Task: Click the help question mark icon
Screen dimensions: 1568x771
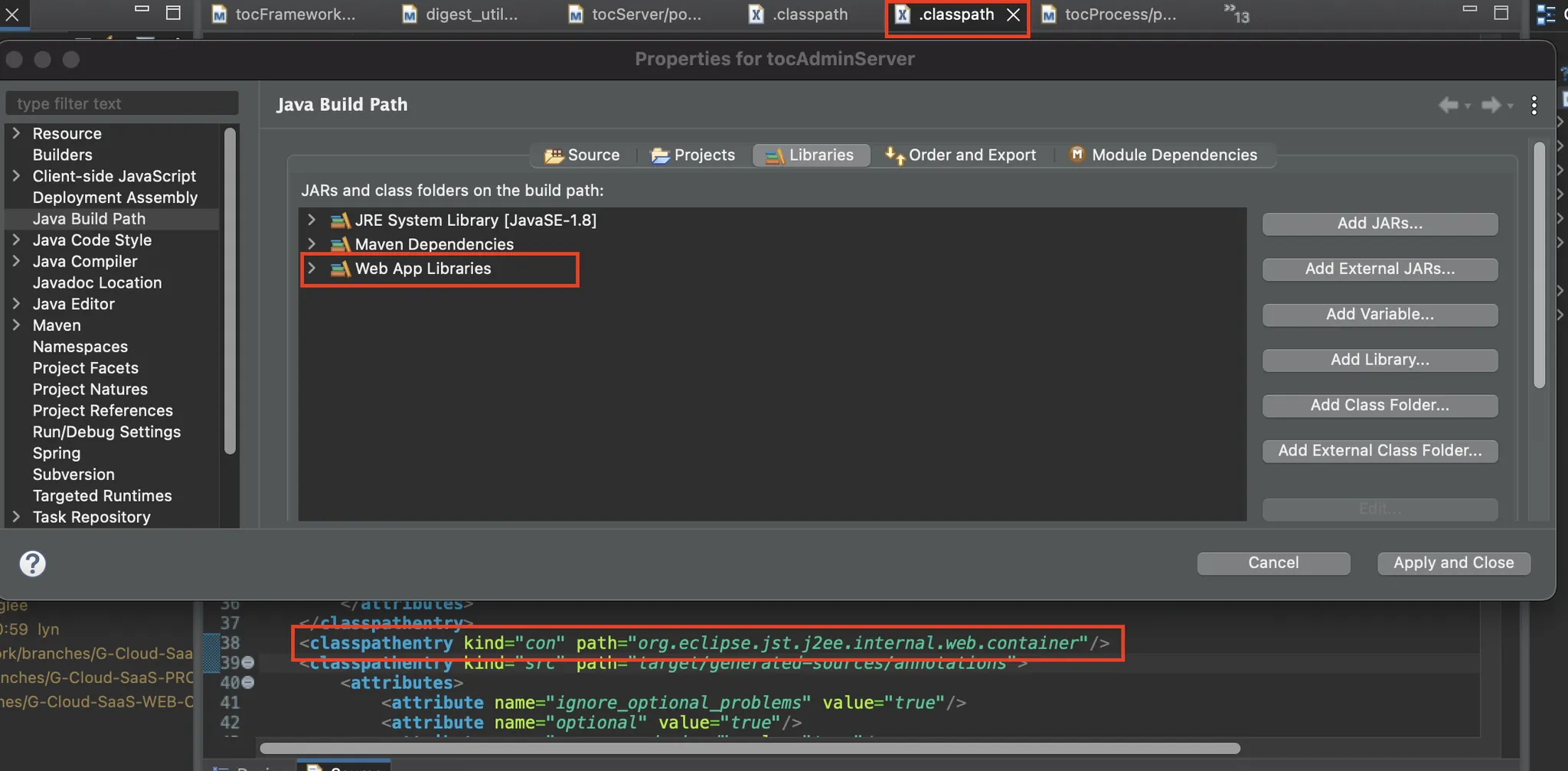Action: tap(32, 564)
